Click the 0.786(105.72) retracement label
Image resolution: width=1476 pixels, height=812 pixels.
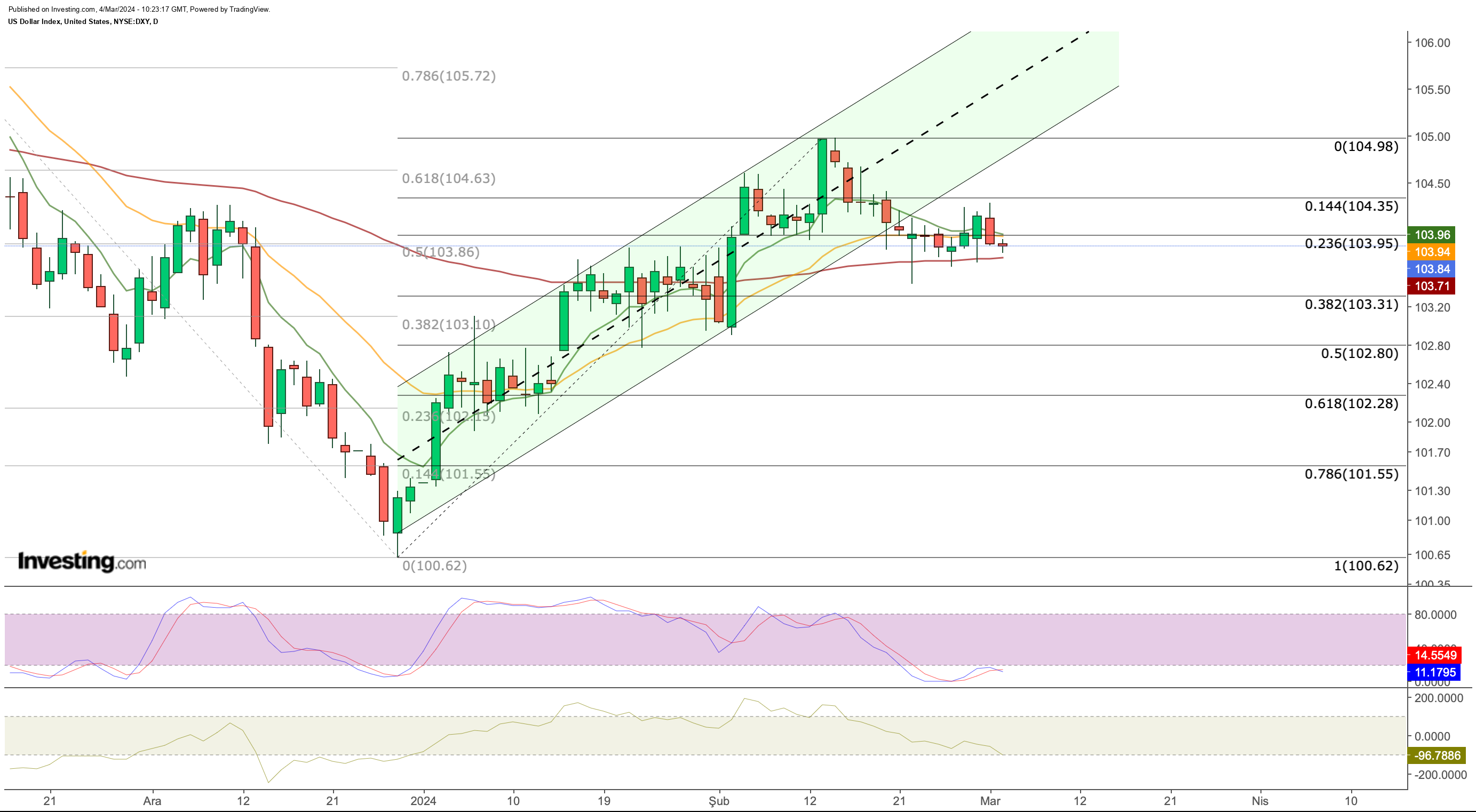click(449, 76)
